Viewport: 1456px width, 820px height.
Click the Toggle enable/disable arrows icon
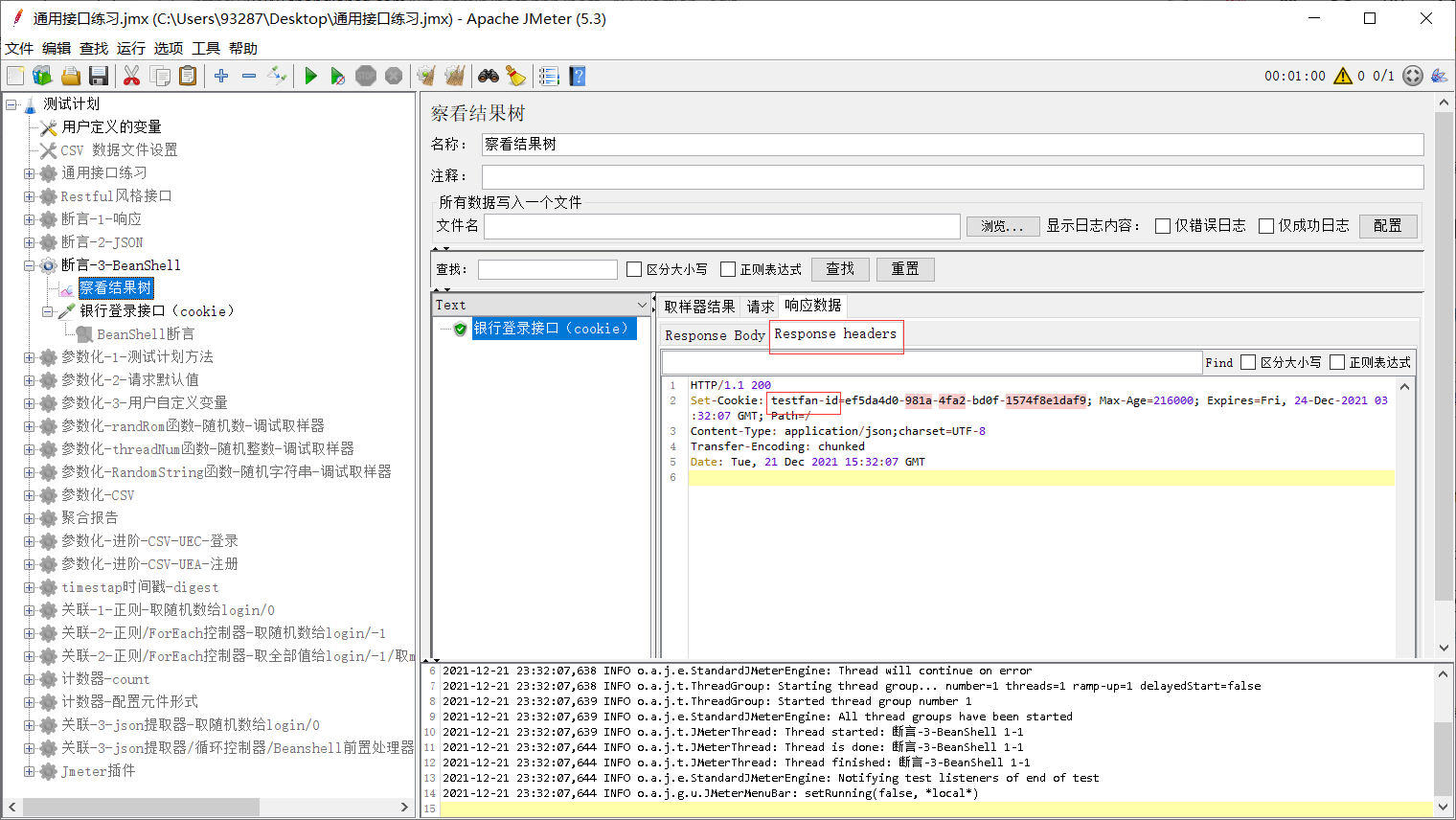pos(277,76)
